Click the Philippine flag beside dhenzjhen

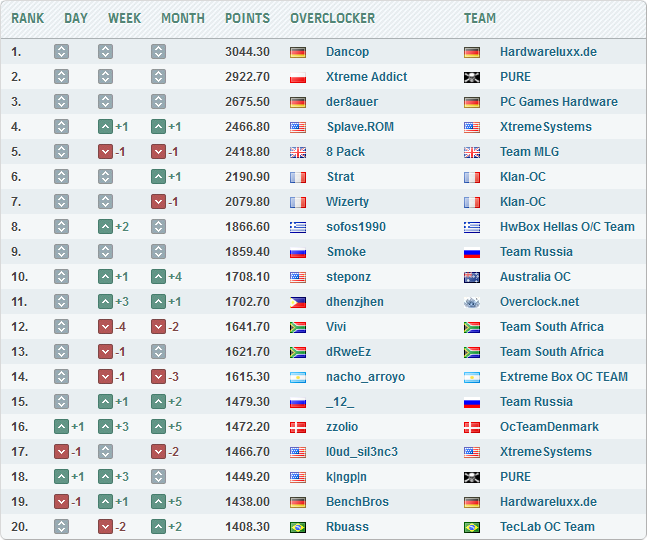(x=298, y=302)
